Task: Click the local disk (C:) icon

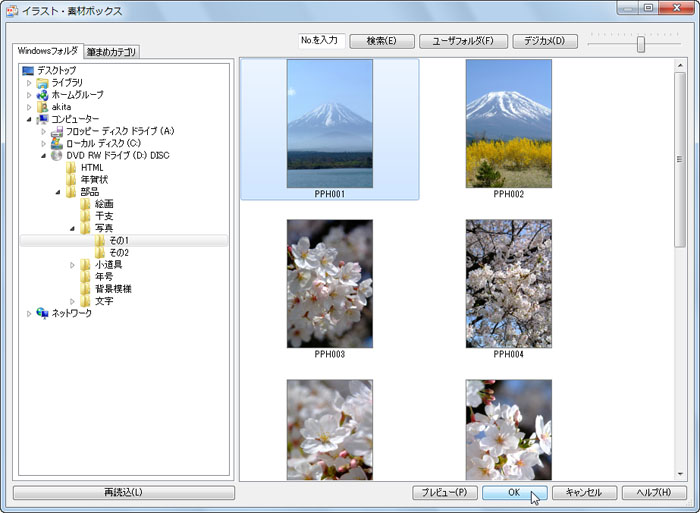Action: coord(57,144)
